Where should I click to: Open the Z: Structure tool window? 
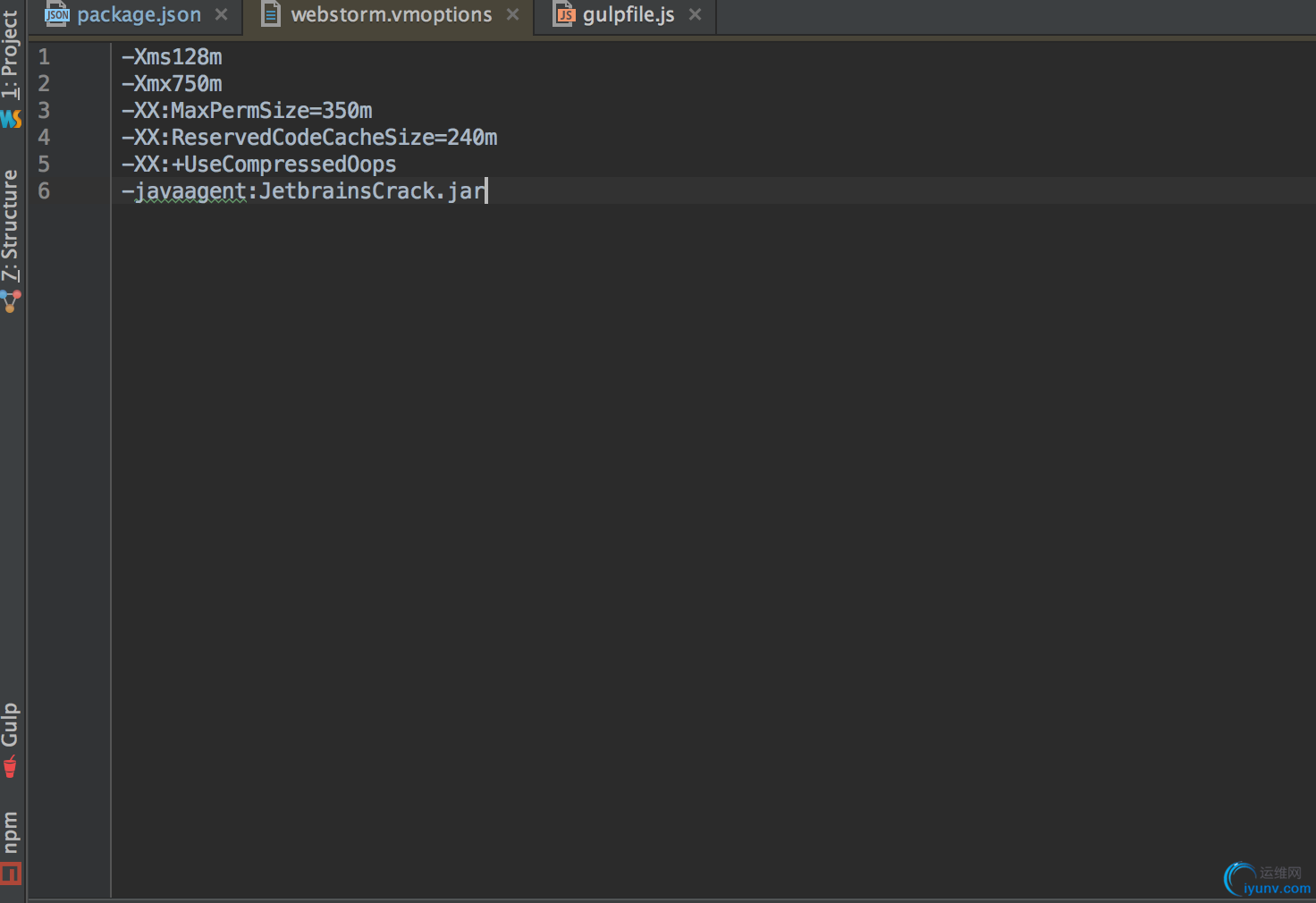click(10, 225)
